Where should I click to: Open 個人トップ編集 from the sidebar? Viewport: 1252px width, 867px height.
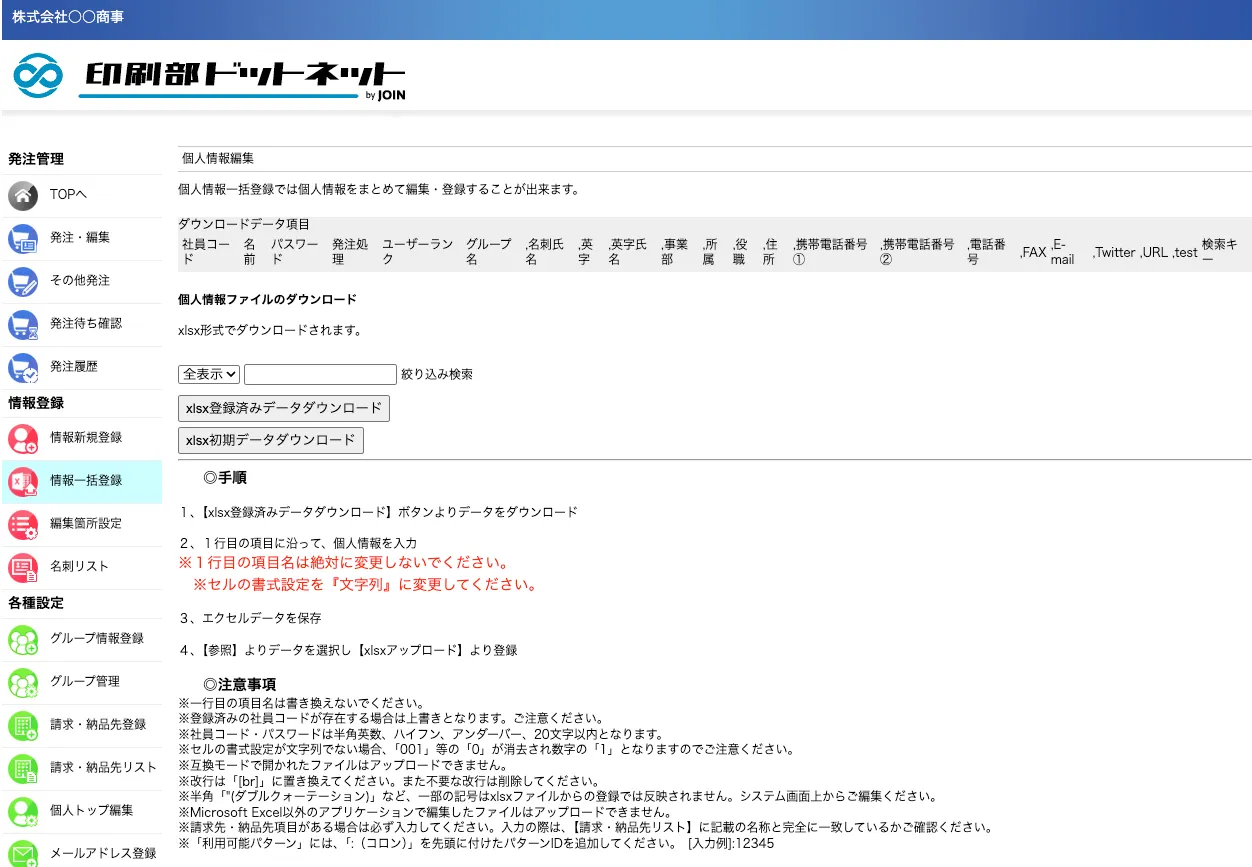pos(91,811)
